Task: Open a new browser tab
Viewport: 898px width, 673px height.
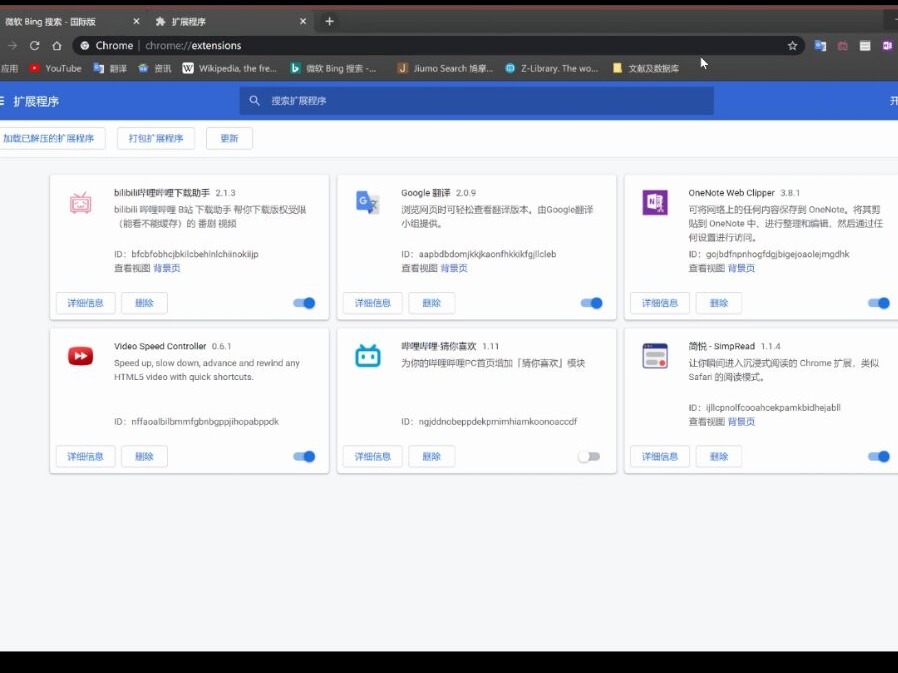Action: tap(329, 21)
